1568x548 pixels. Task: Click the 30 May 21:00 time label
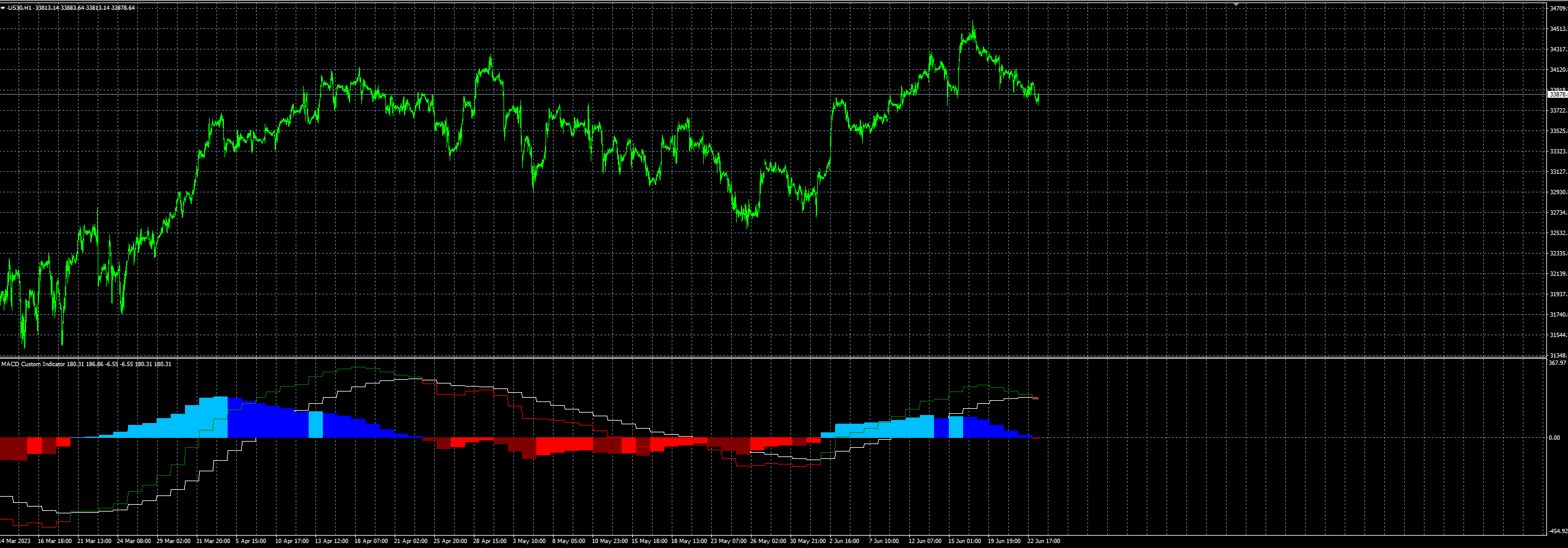tap(808, 541)
